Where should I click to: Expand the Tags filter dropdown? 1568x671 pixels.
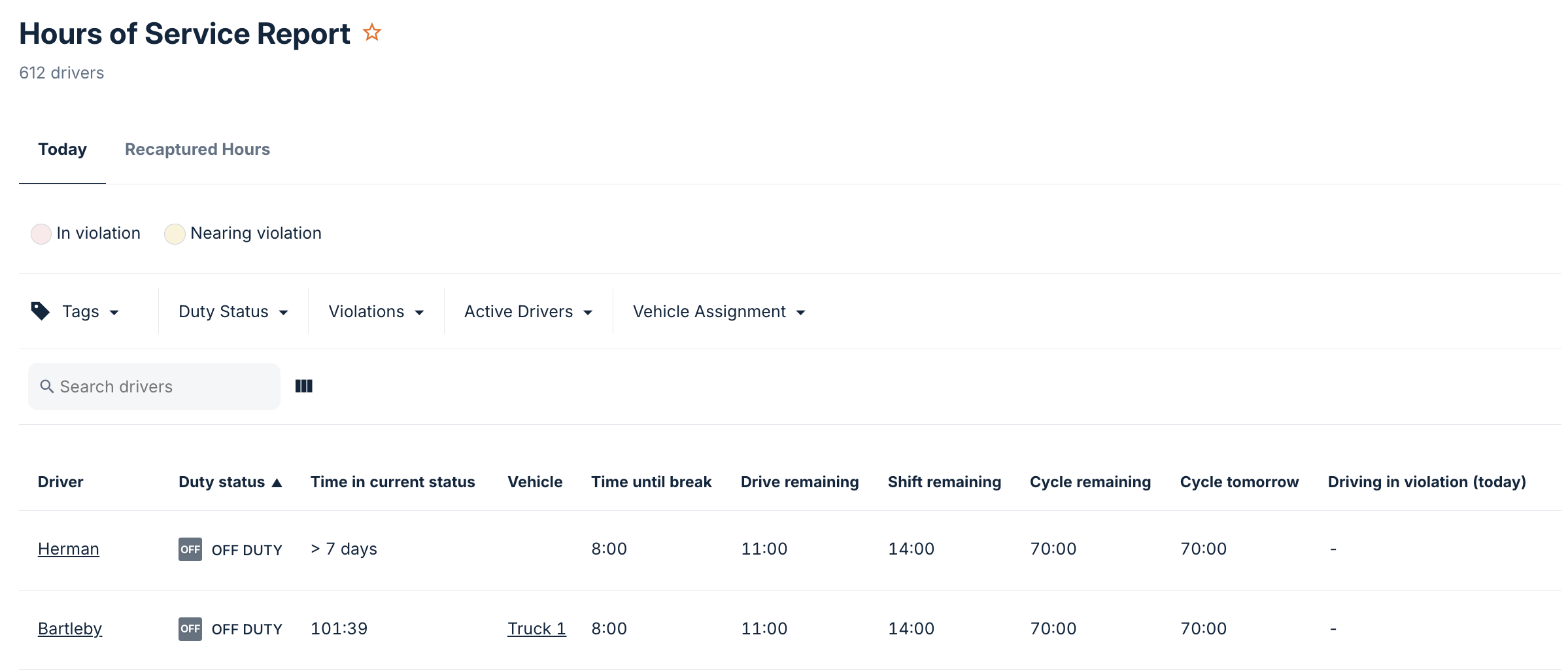[90, 312]
